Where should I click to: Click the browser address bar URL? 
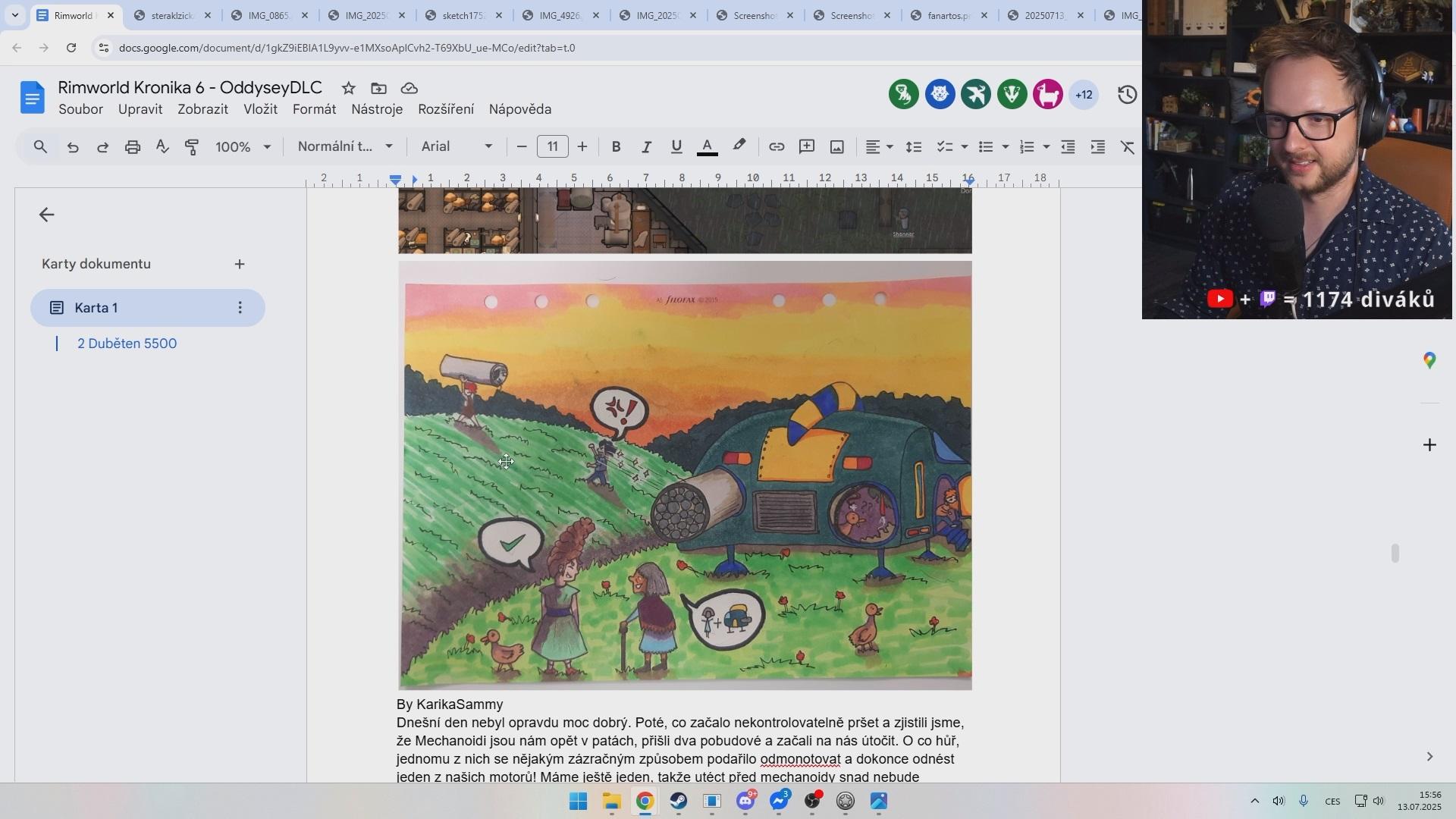tap(347, 48)
